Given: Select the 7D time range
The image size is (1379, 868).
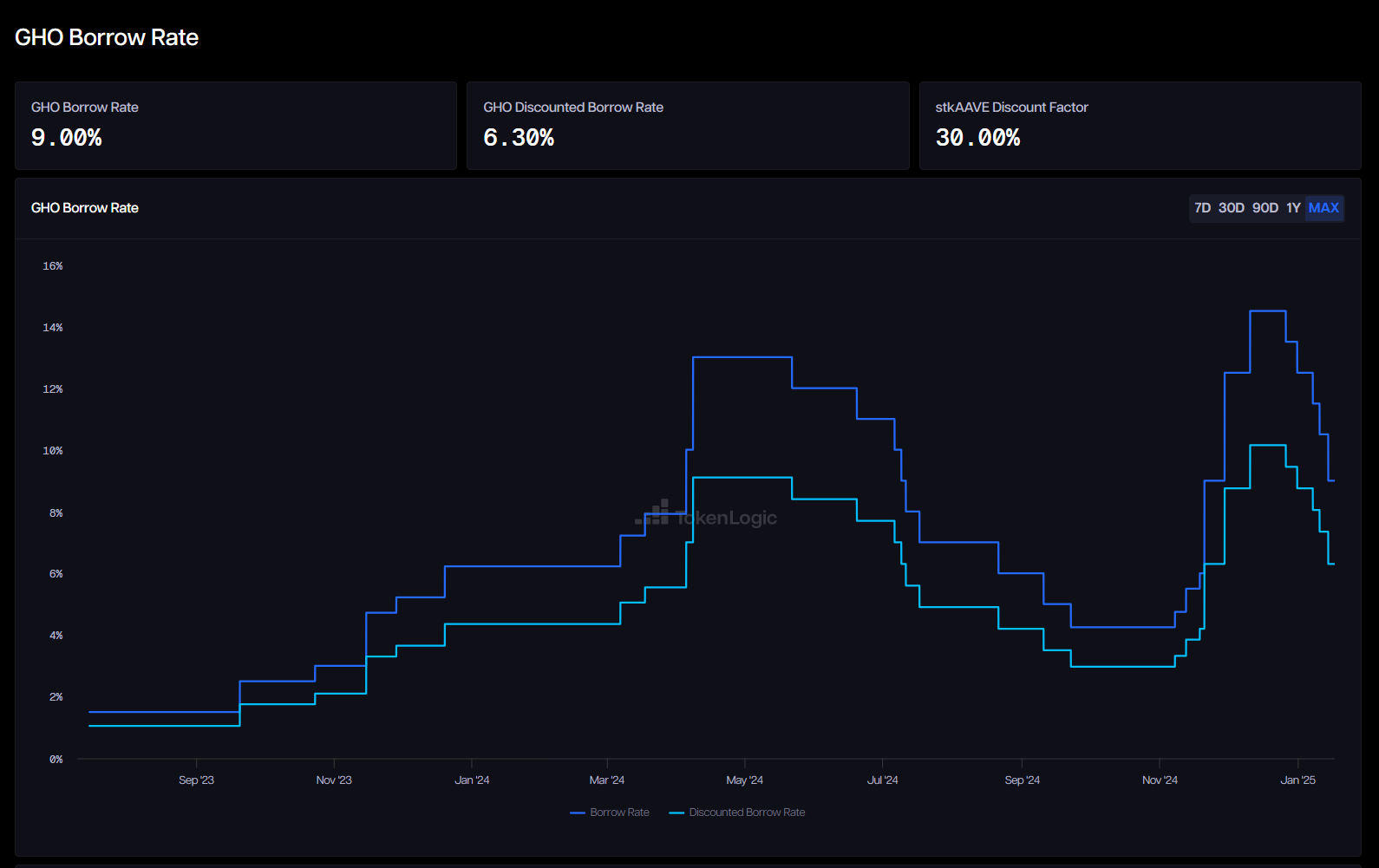Looking at the screenshot, I should (1202, 208).
